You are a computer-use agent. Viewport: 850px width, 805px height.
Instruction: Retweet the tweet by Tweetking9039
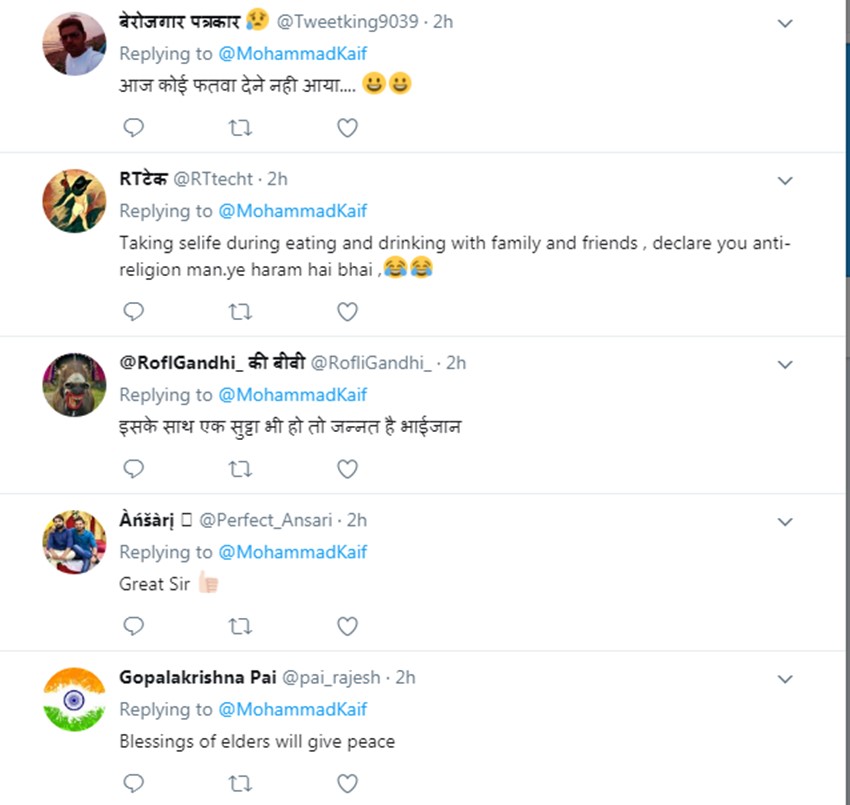(x=240, y=127)
